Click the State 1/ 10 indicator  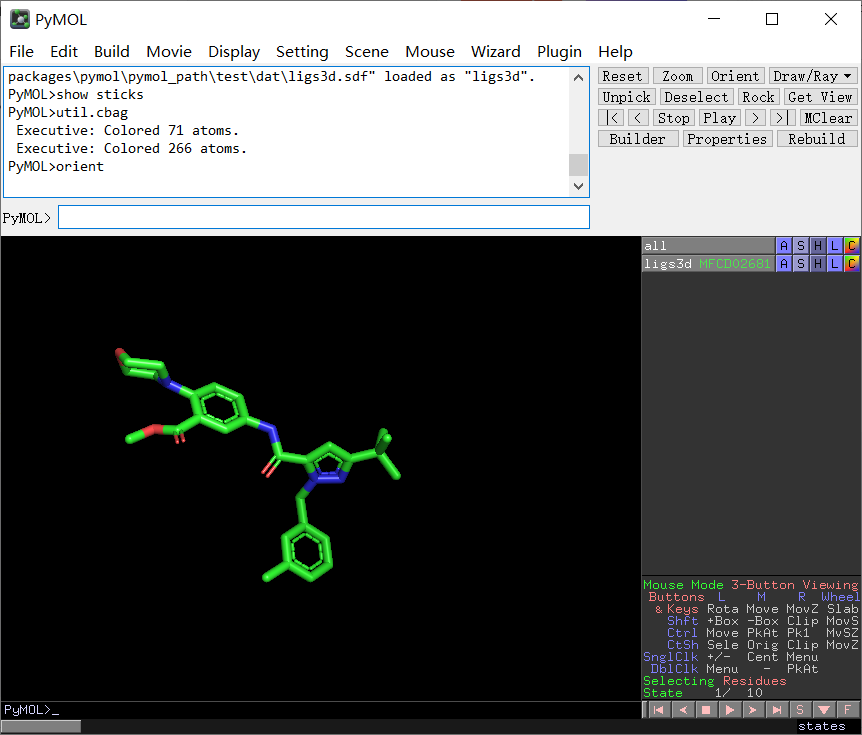tap(703, 693)
